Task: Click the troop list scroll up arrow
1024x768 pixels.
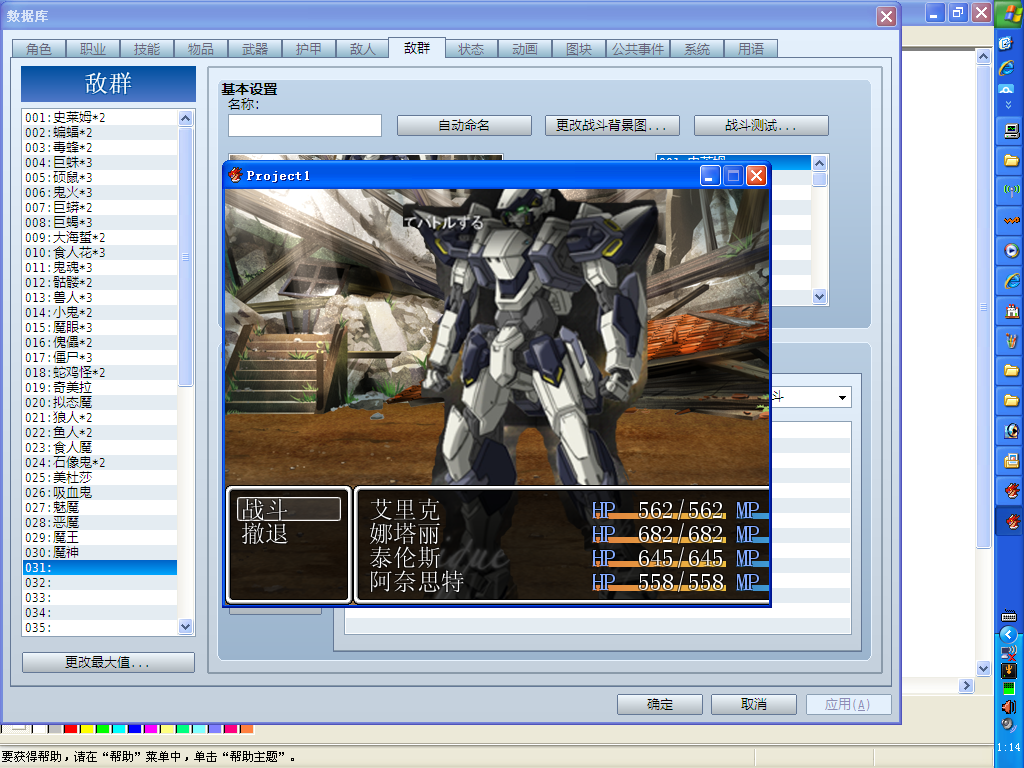Action: point(185,118)
